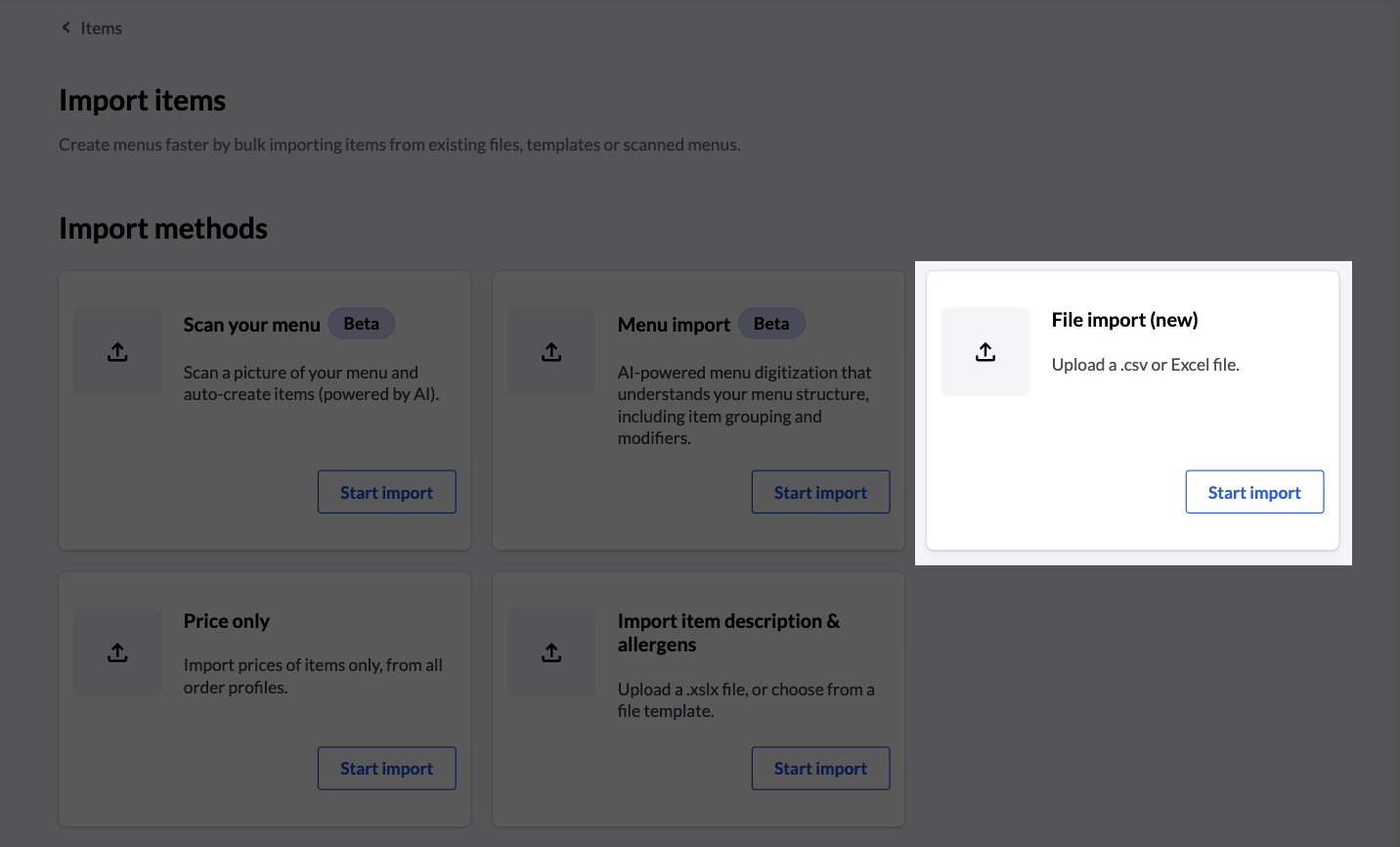This screenshot has height=847, width=1400.
Task: Start import for File import (new)
Action: [x=1254, y=492]
